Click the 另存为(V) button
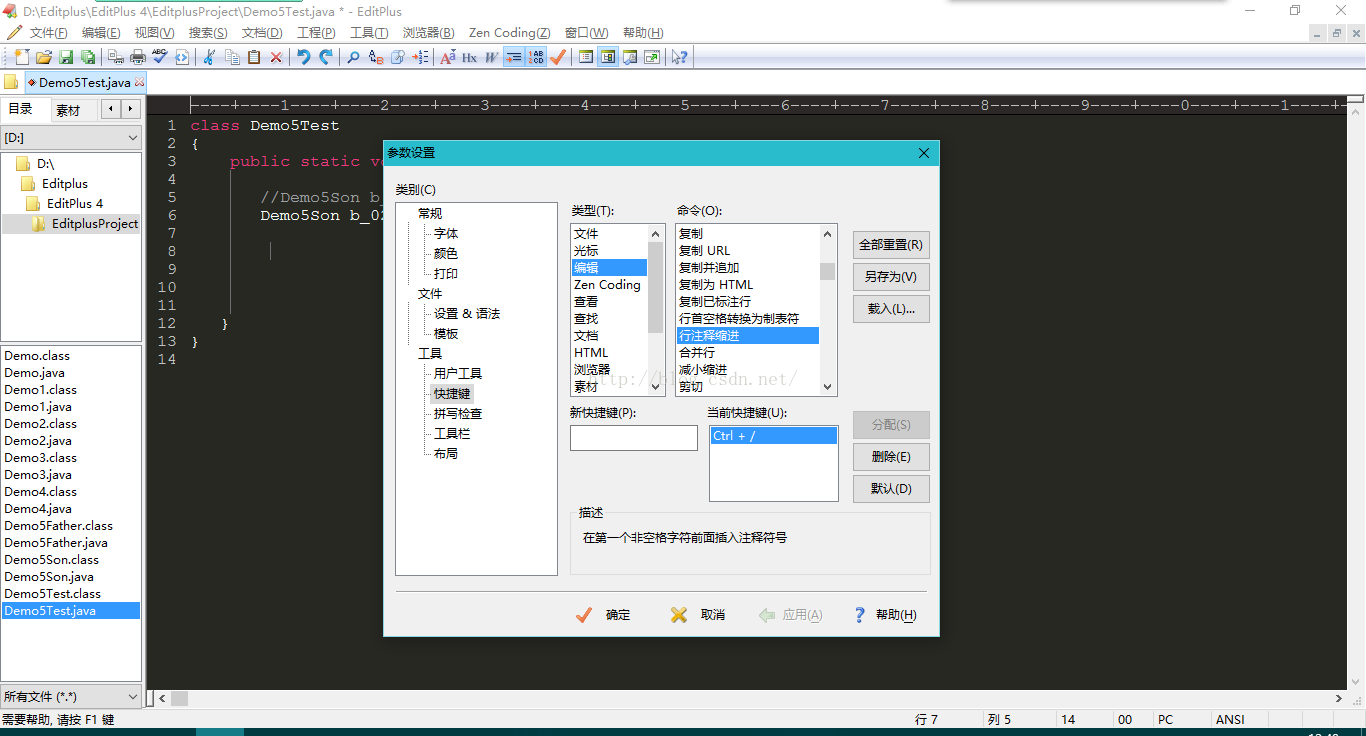 [x=891, y=276]
